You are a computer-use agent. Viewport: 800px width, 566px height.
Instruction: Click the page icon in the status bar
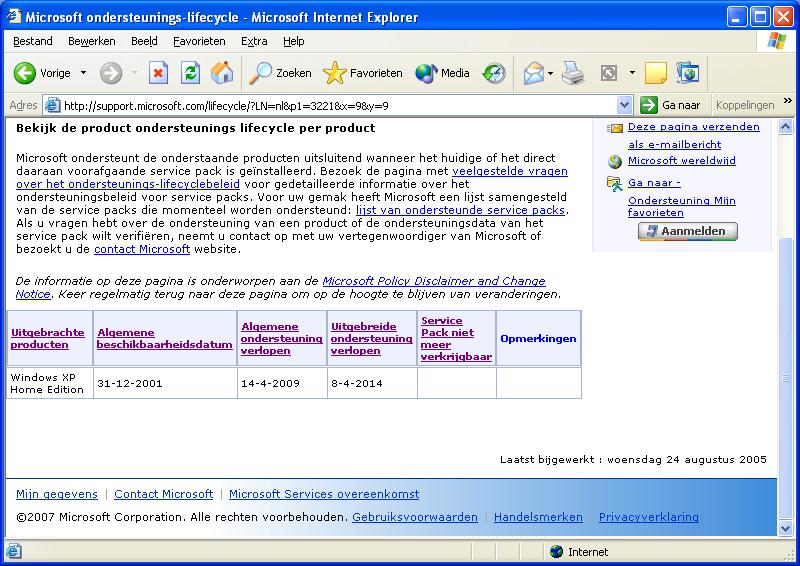14,552
